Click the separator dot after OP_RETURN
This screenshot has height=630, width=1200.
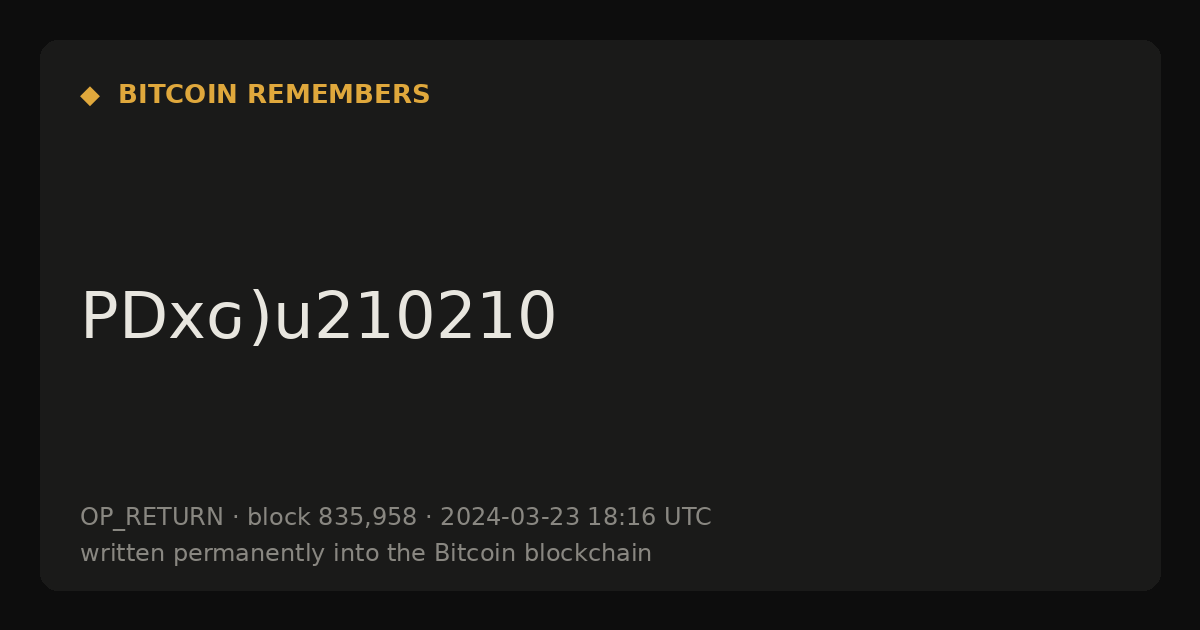coord(236,518)
